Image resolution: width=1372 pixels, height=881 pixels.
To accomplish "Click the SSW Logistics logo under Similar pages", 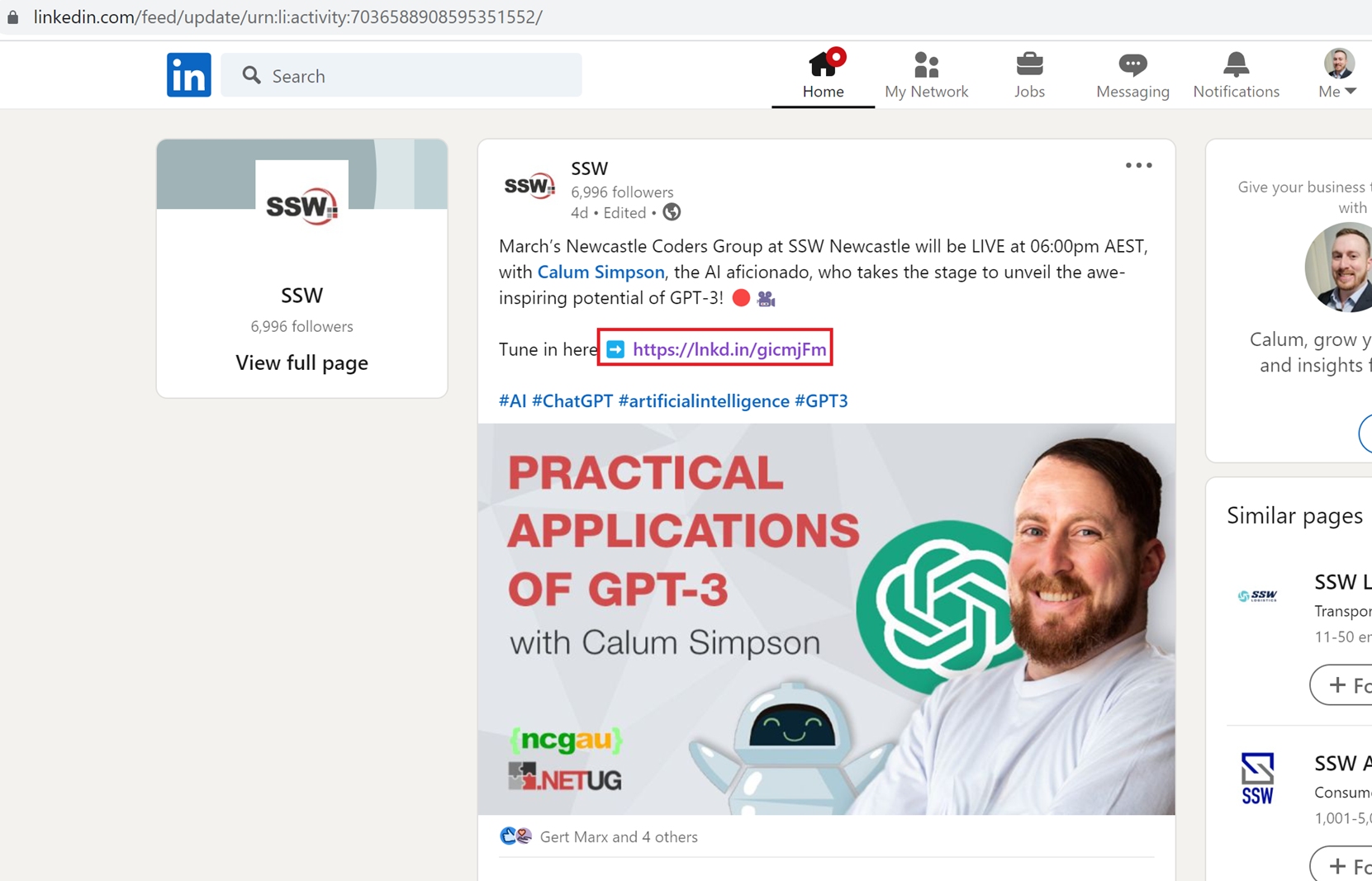I will click(x=1257, y=595).
